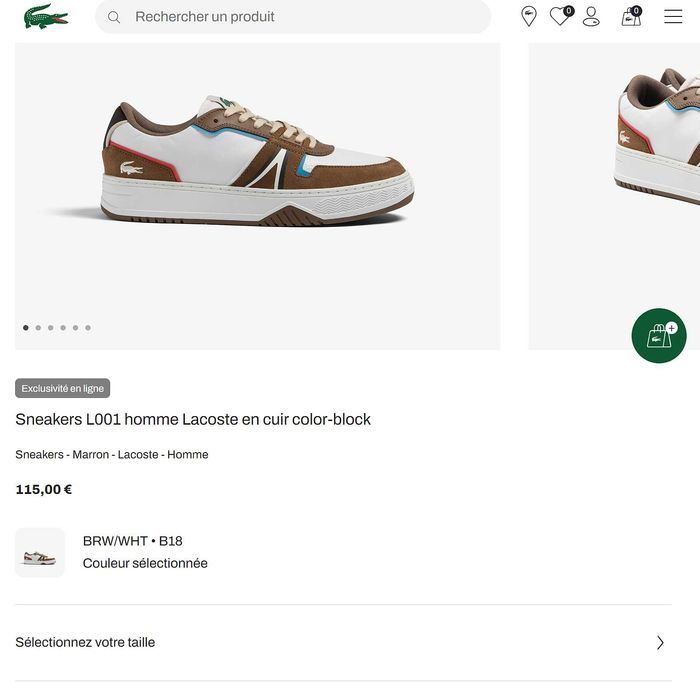Open the user account icon
700x700 pixels.
591,16
